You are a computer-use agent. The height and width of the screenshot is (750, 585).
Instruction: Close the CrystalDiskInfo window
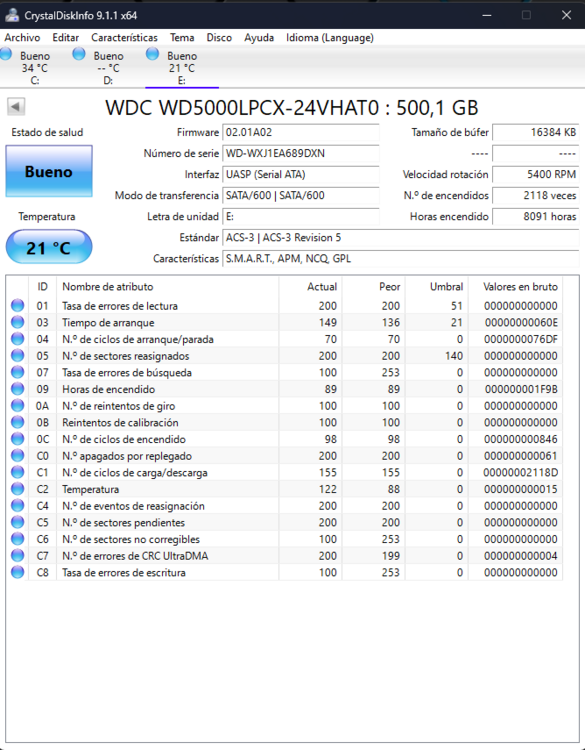566,15
